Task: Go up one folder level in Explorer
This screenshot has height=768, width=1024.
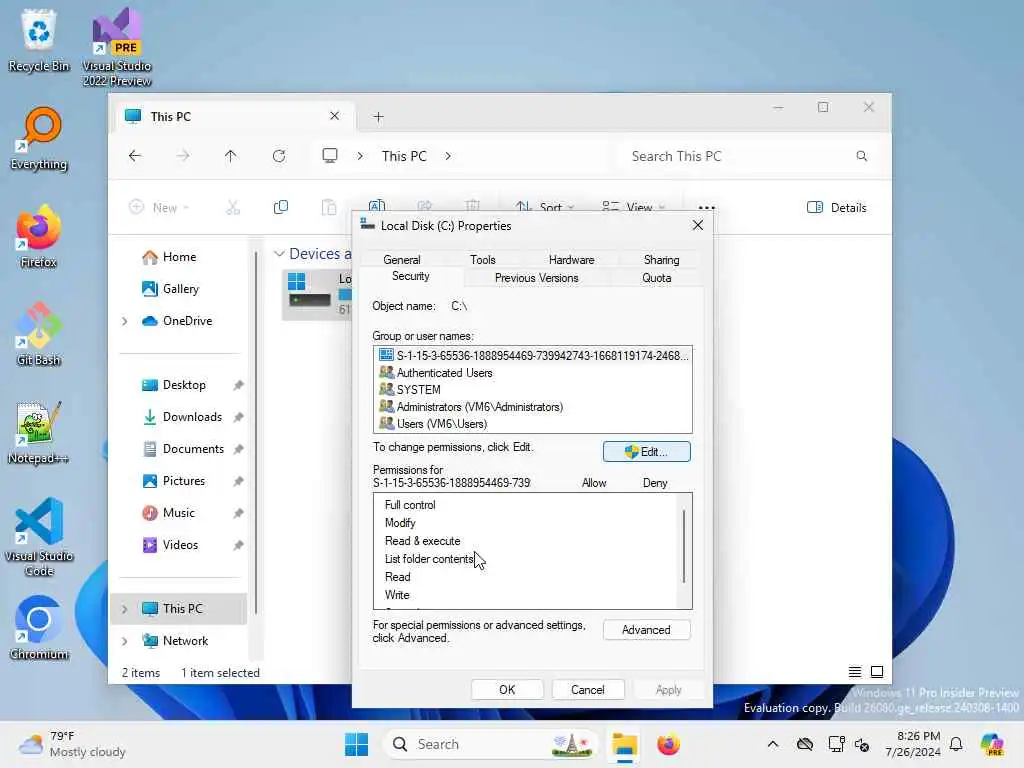Action: pyautogui.click(x=231, y=156)
